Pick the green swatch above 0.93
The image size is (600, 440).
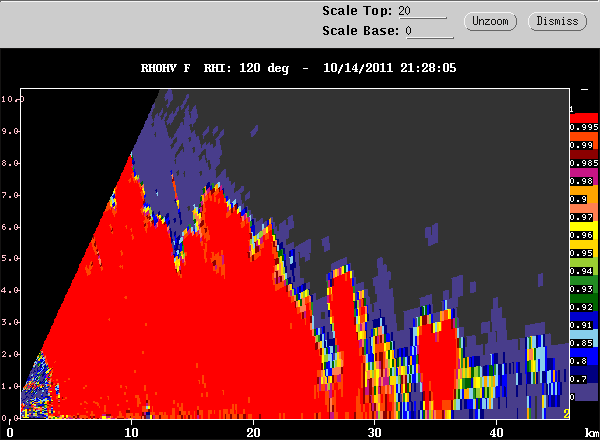[x=584, y=280]
